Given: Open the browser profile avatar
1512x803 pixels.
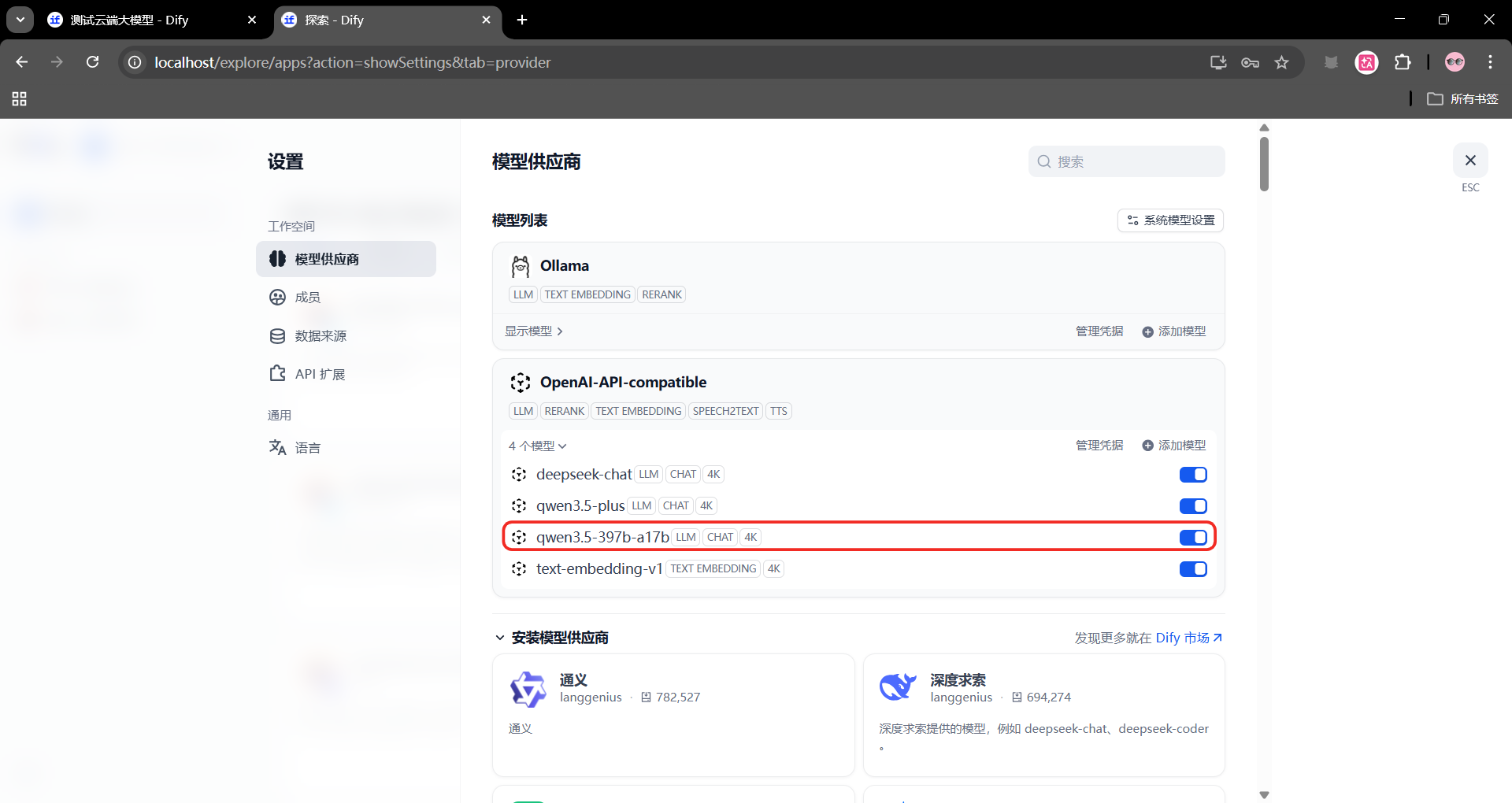Looking at the screenshot, I should (x=1455, y=62).
